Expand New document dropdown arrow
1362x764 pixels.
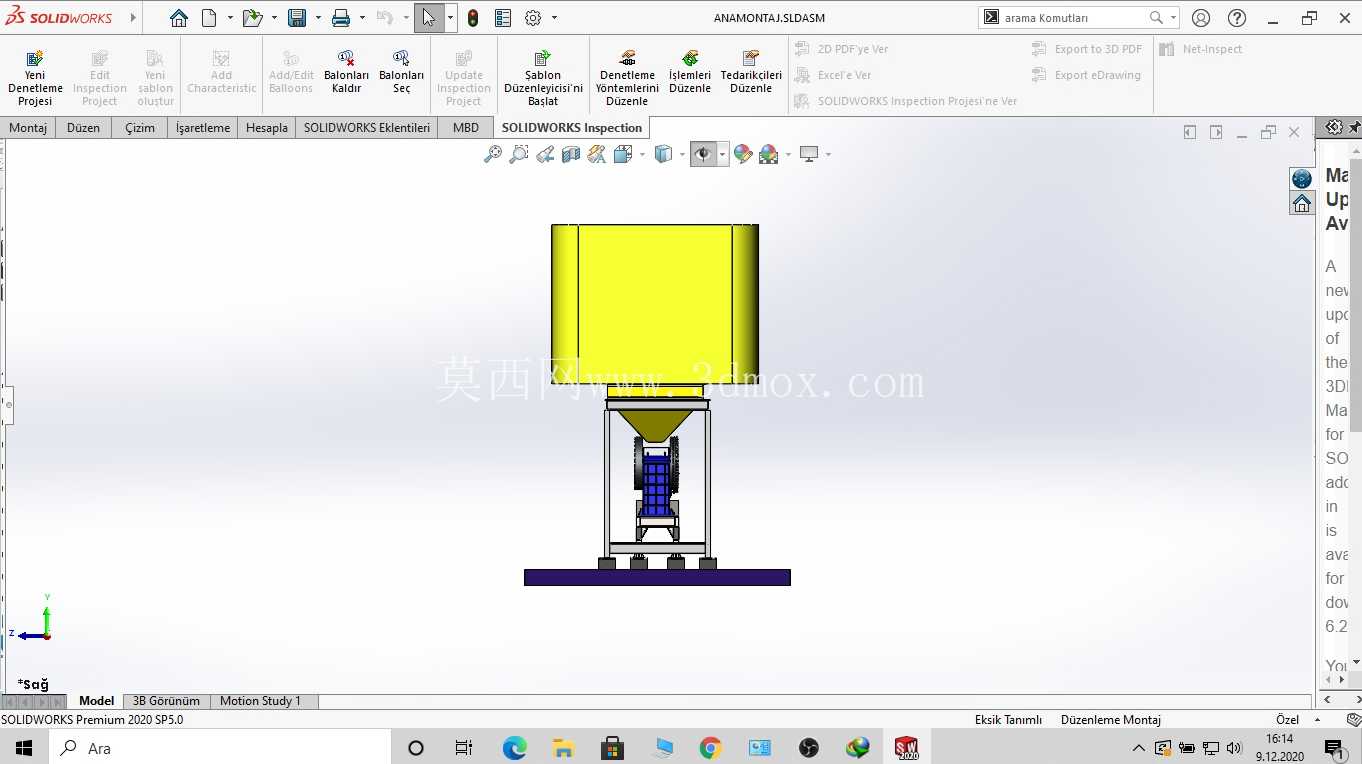click(x=230, y=18)
